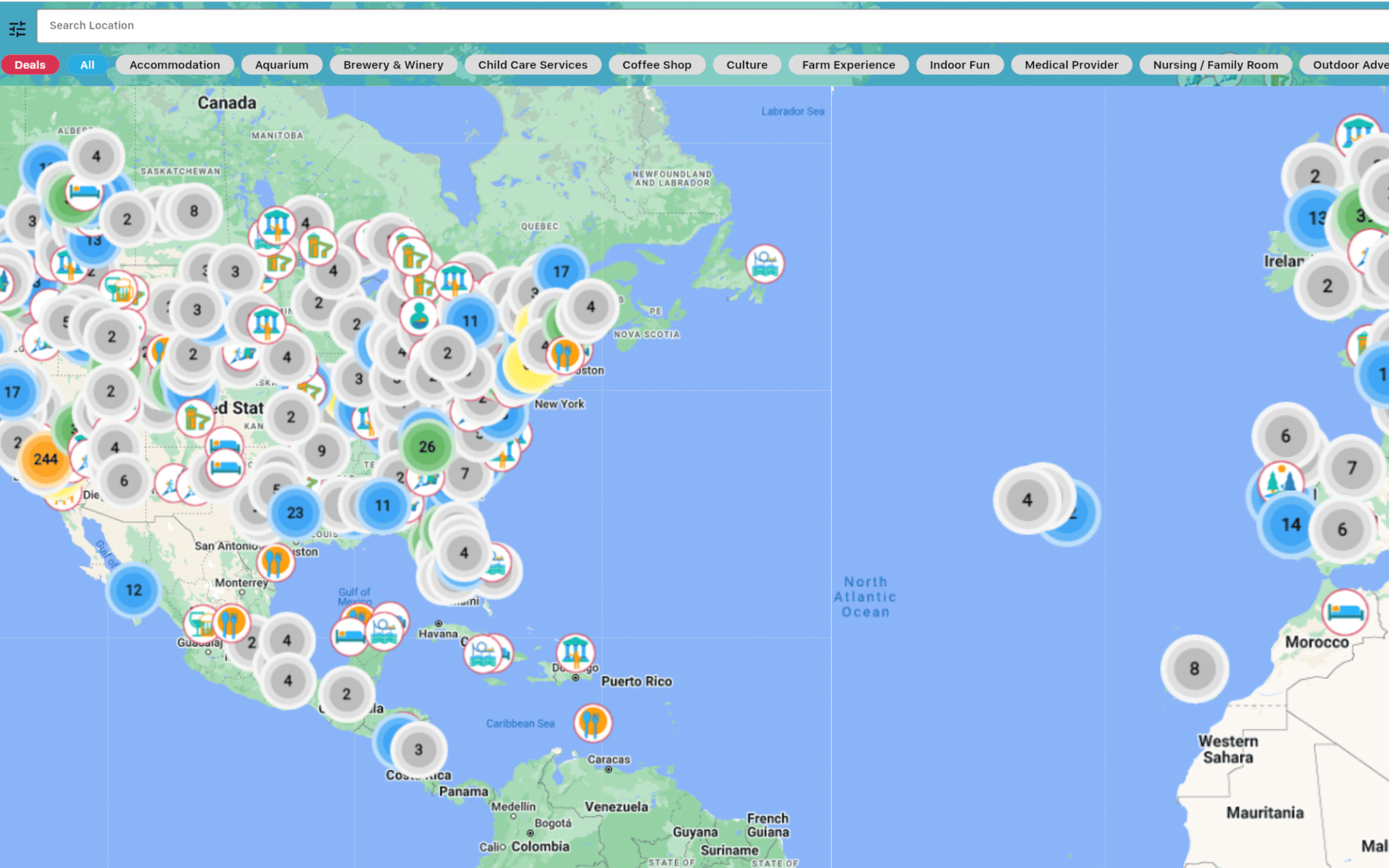Expand the green 26 cluster
This screenshot has width=1389, height=868.
(x=427, y=447)
